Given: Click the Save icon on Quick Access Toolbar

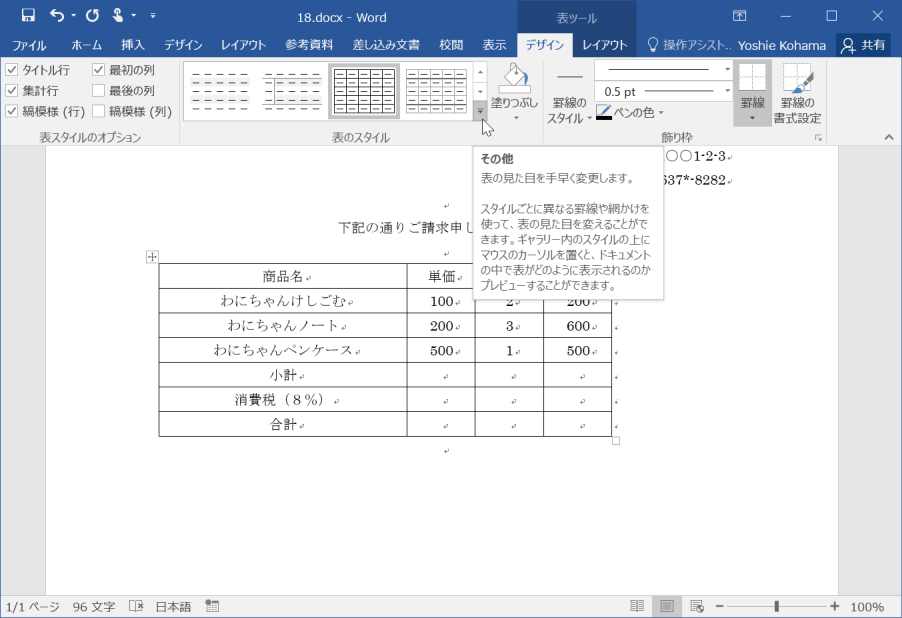Looking at the screenshot, I should pyautogui.click(x=27, y=16).
